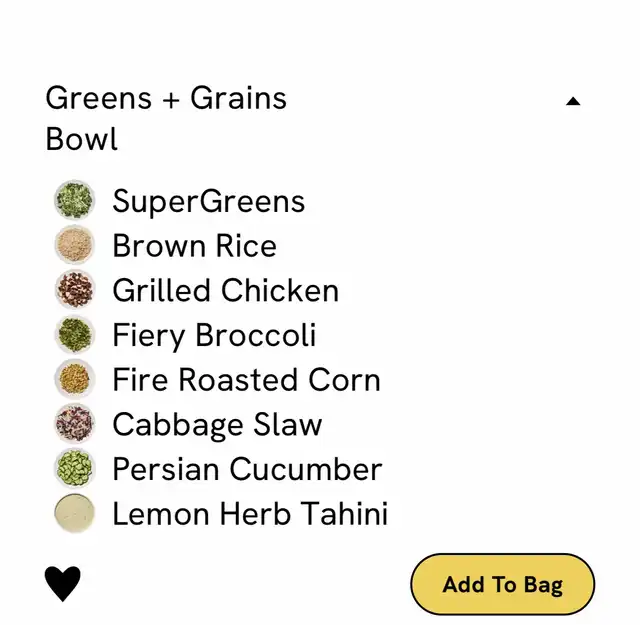The height and width of the screenshot is (625, 640).
Task: Click the Cabbage Slaw ingredient icon
Action: click(75, 423)
